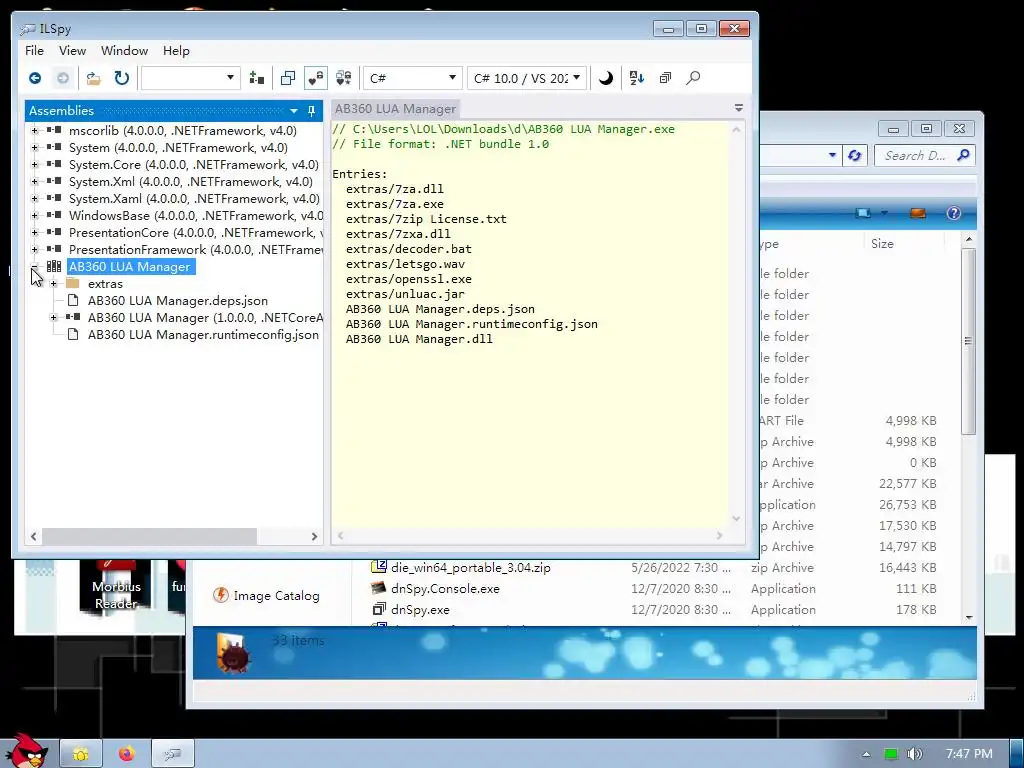
Task: Select the PresentationCore assembly row
Action: pyautogui.click(x=195, y=232)
